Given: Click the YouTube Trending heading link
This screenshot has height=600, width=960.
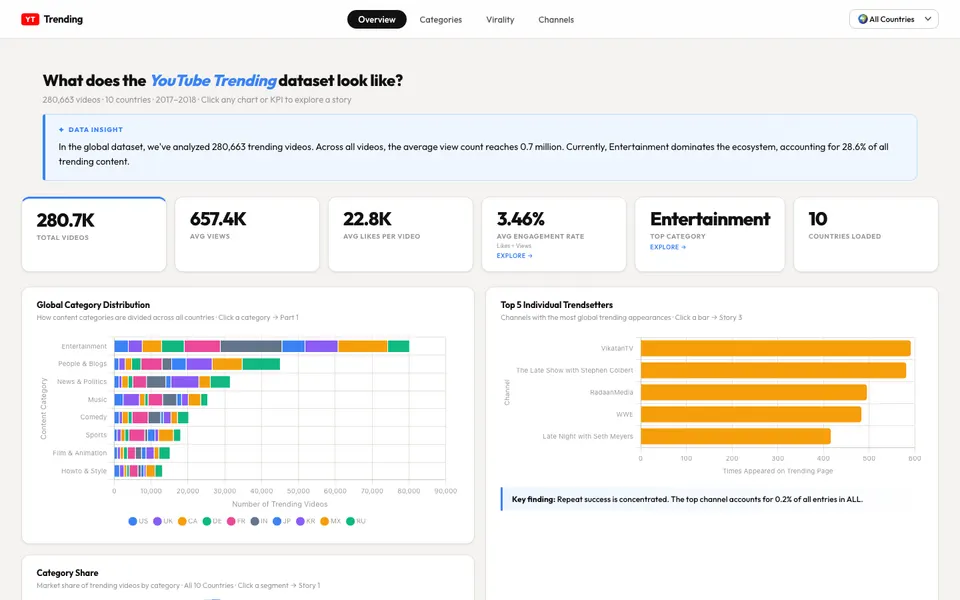Looking at the screenshot, I should [213, 80].
